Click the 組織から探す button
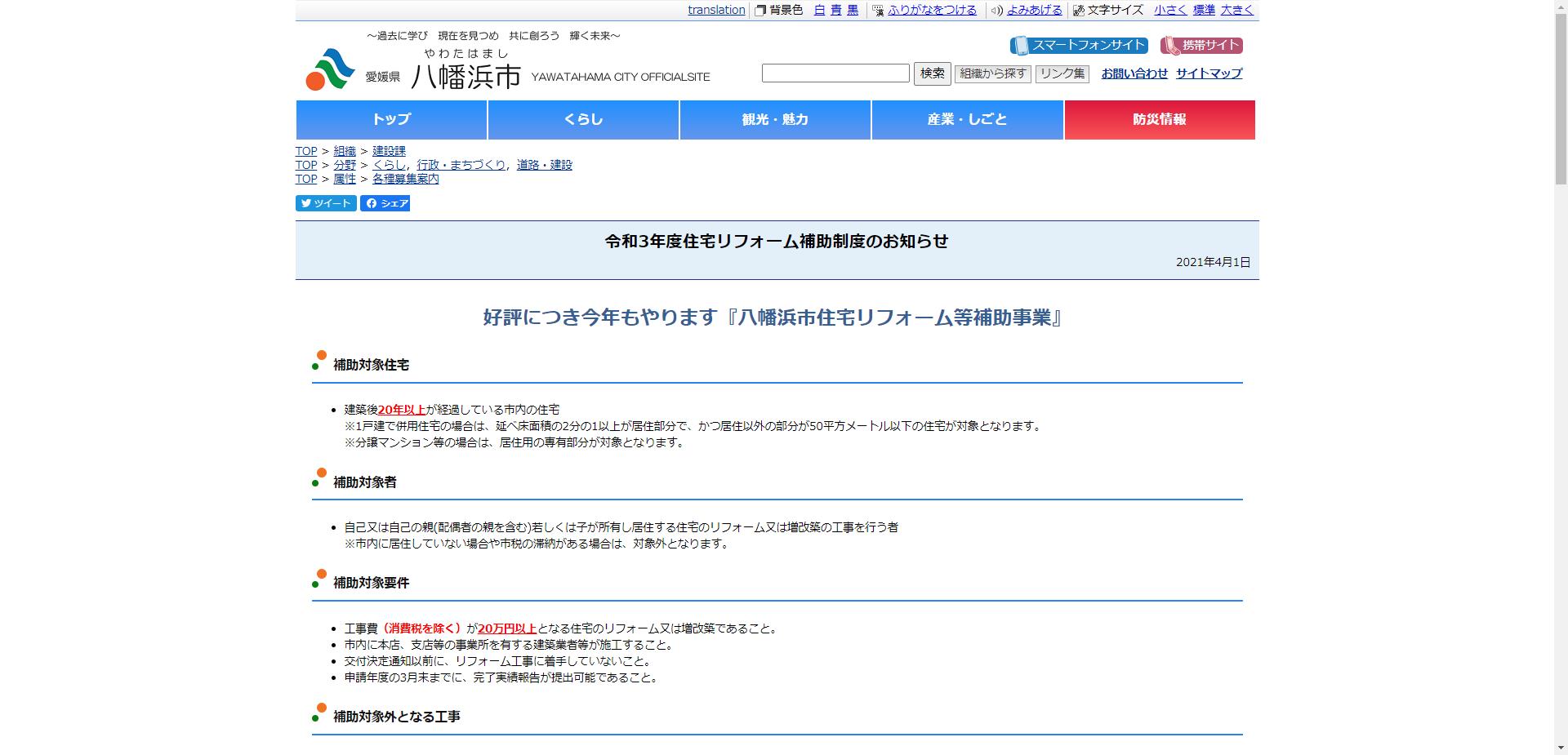 tap(991, 73)
